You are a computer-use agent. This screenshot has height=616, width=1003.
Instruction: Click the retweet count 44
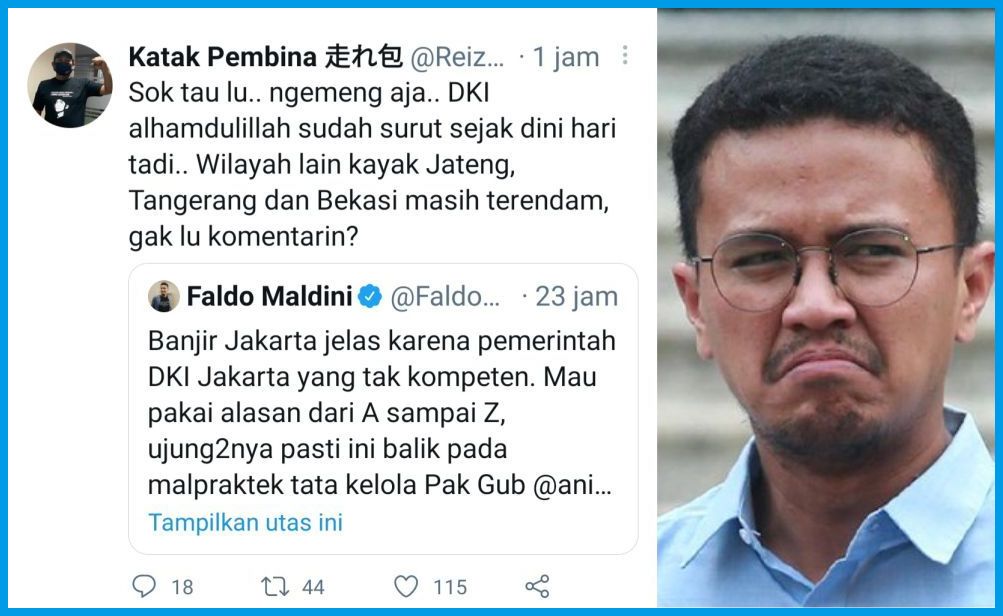313,587
